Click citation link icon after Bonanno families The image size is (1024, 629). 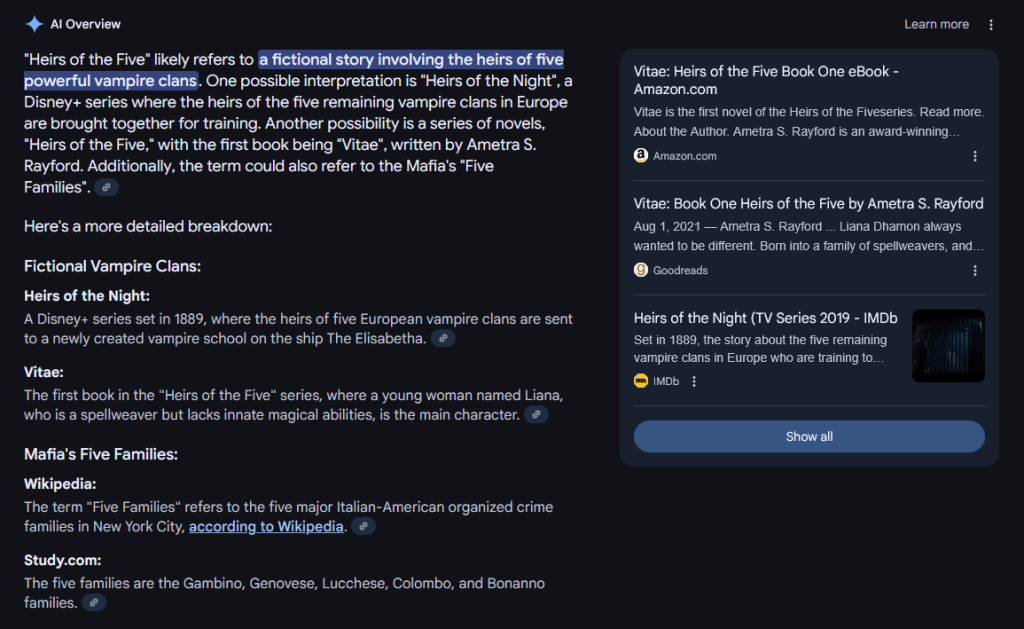[94, 603]
